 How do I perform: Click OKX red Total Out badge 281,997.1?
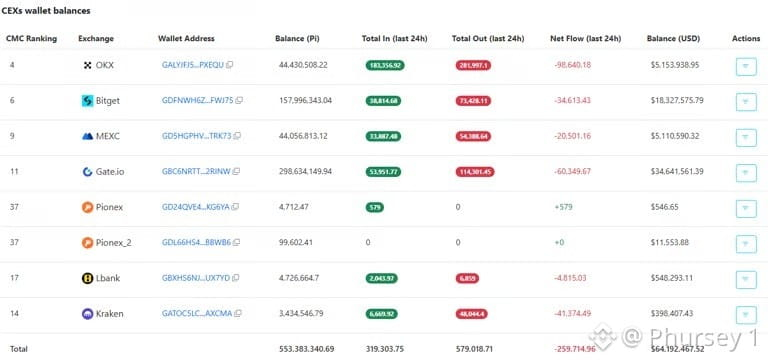pos(473,65)
